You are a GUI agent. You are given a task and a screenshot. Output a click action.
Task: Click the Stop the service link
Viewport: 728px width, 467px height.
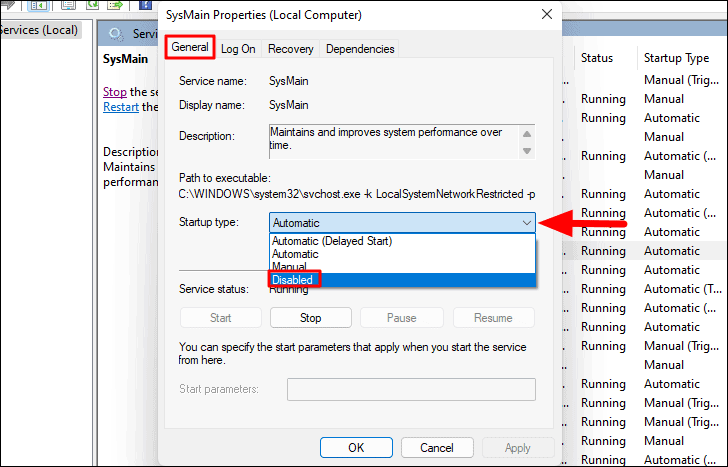point(115,91)
